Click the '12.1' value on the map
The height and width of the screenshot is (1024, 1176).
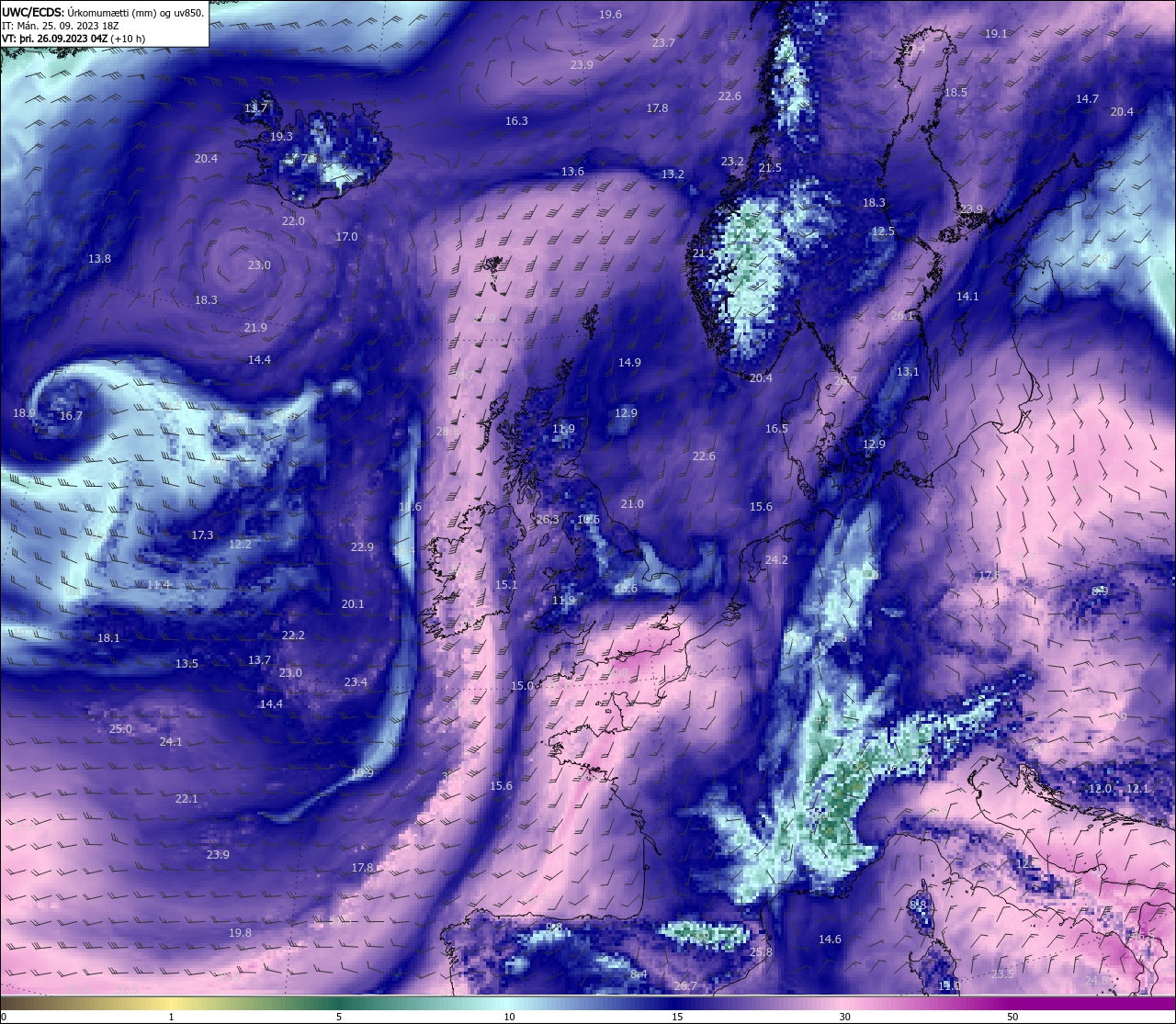pos(1137,789)
